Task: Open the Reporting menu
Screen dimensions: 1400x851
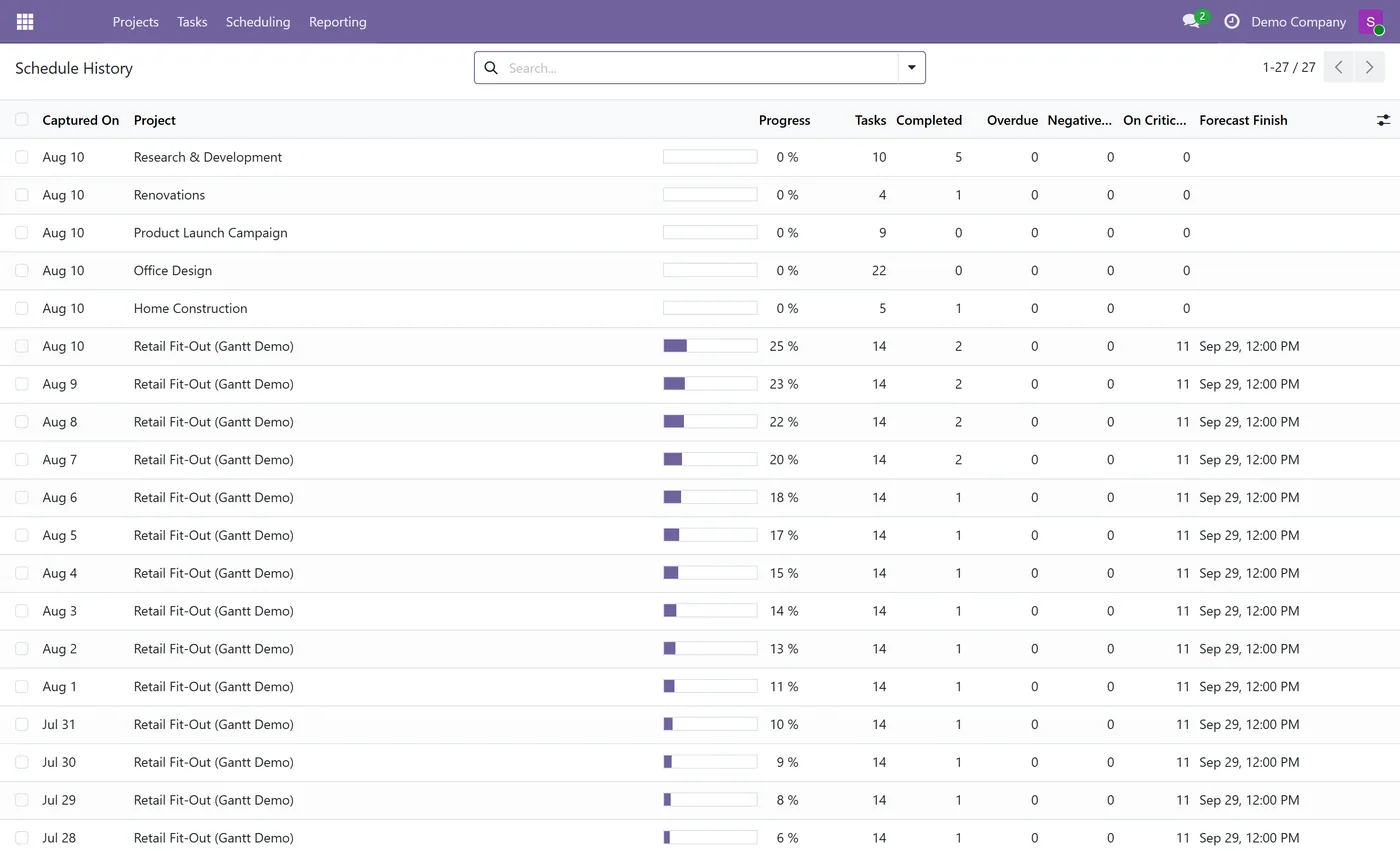Action: tap(337, 21)
